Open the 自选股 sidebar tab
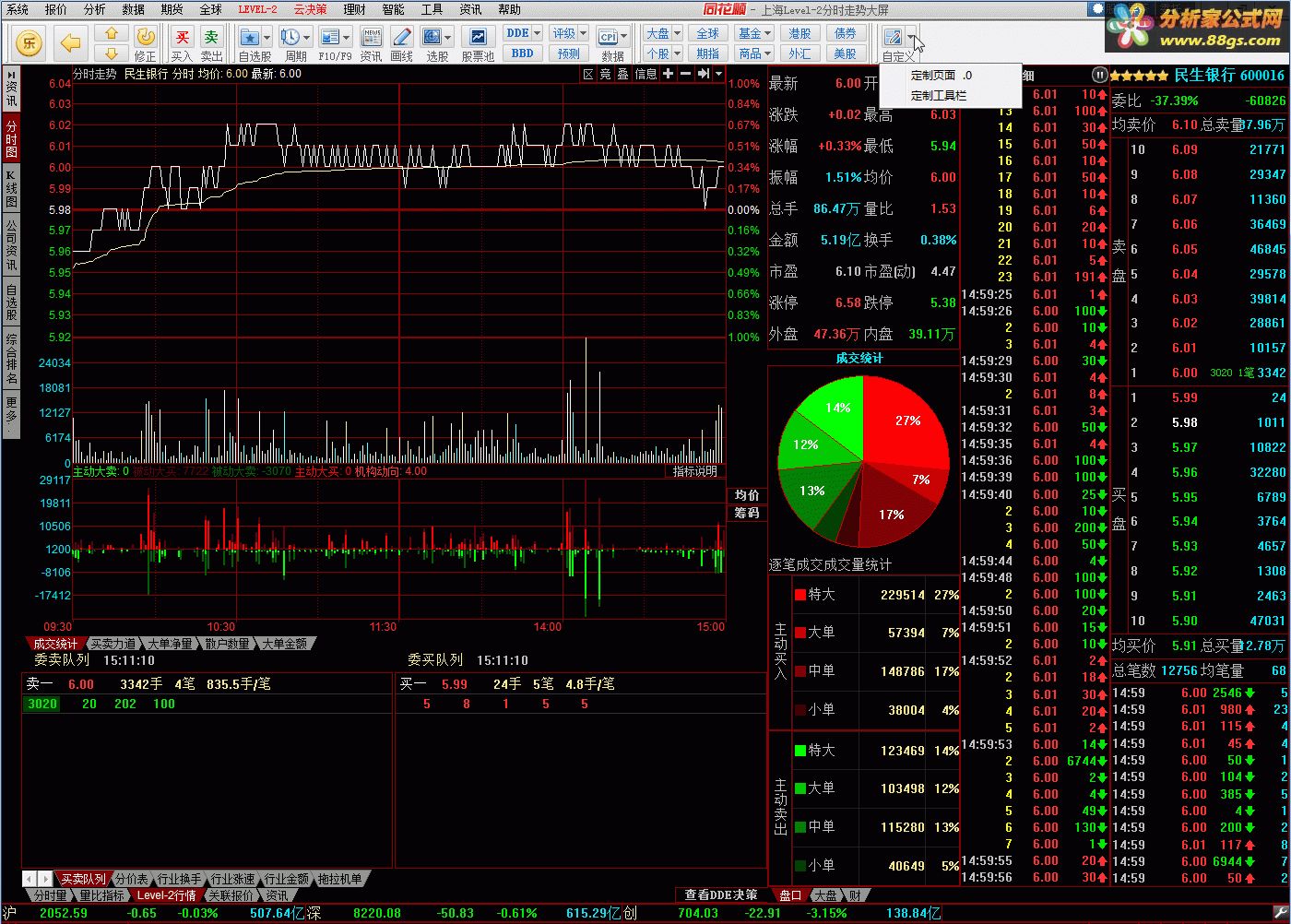 coord(11,302)
